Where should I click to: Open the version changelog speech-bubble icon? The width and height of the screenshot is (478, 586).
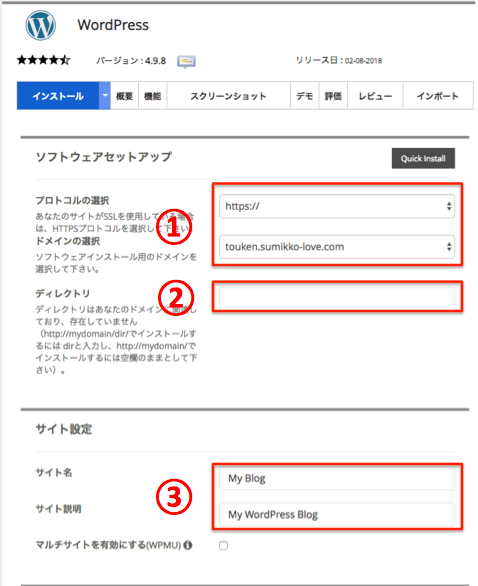click(x=186, y=61)
